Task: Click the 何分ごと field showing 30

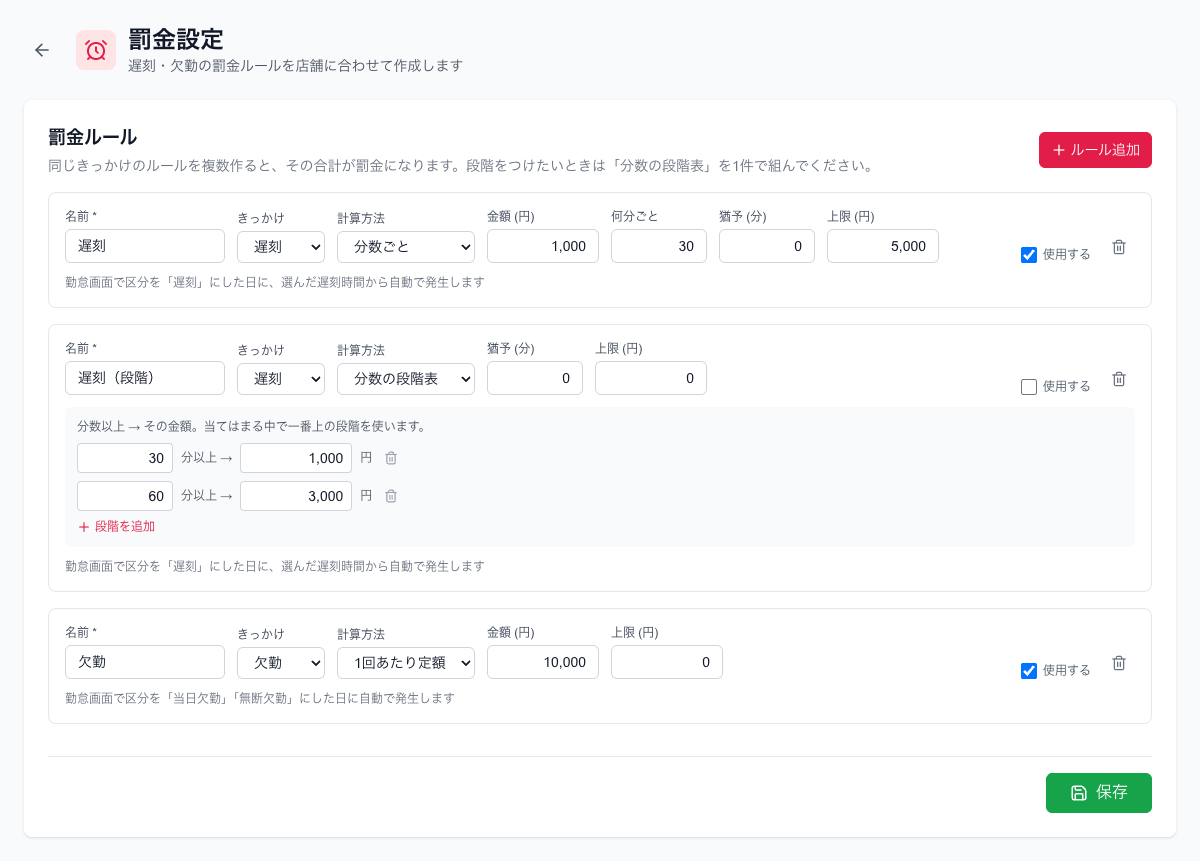Action: click(x=659, y=246)
